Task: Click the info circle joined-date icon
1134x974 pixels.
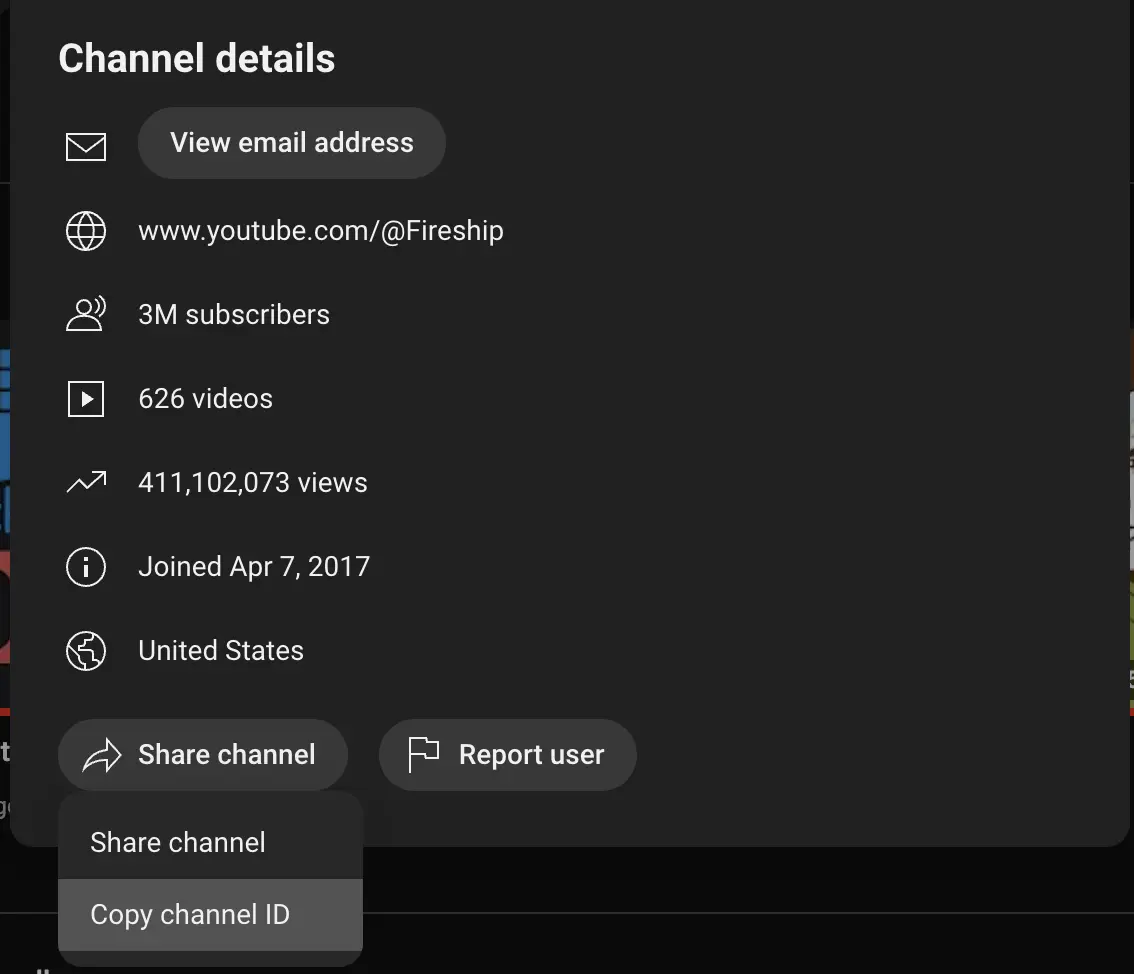Action: pyautogui.click(x=86, y=566)
